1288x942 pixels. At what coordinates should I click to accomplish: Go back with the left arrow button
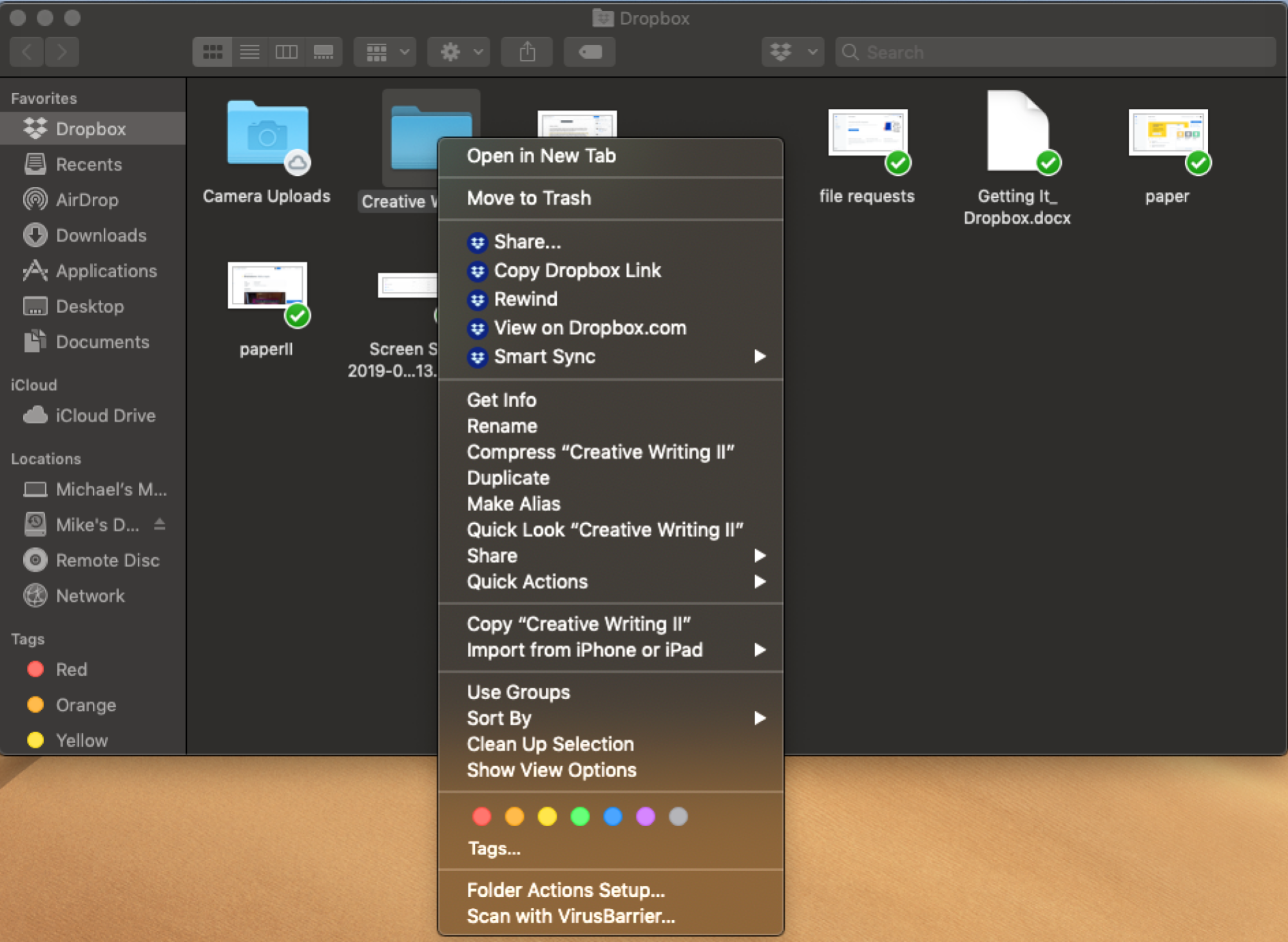[27, 52]
